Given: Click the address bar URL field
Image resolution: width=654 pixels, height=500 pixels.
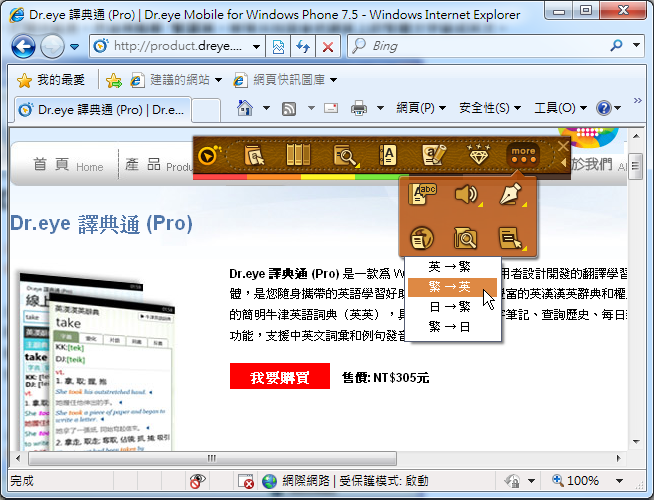Looking at the screenshot, I should point(177,46).
